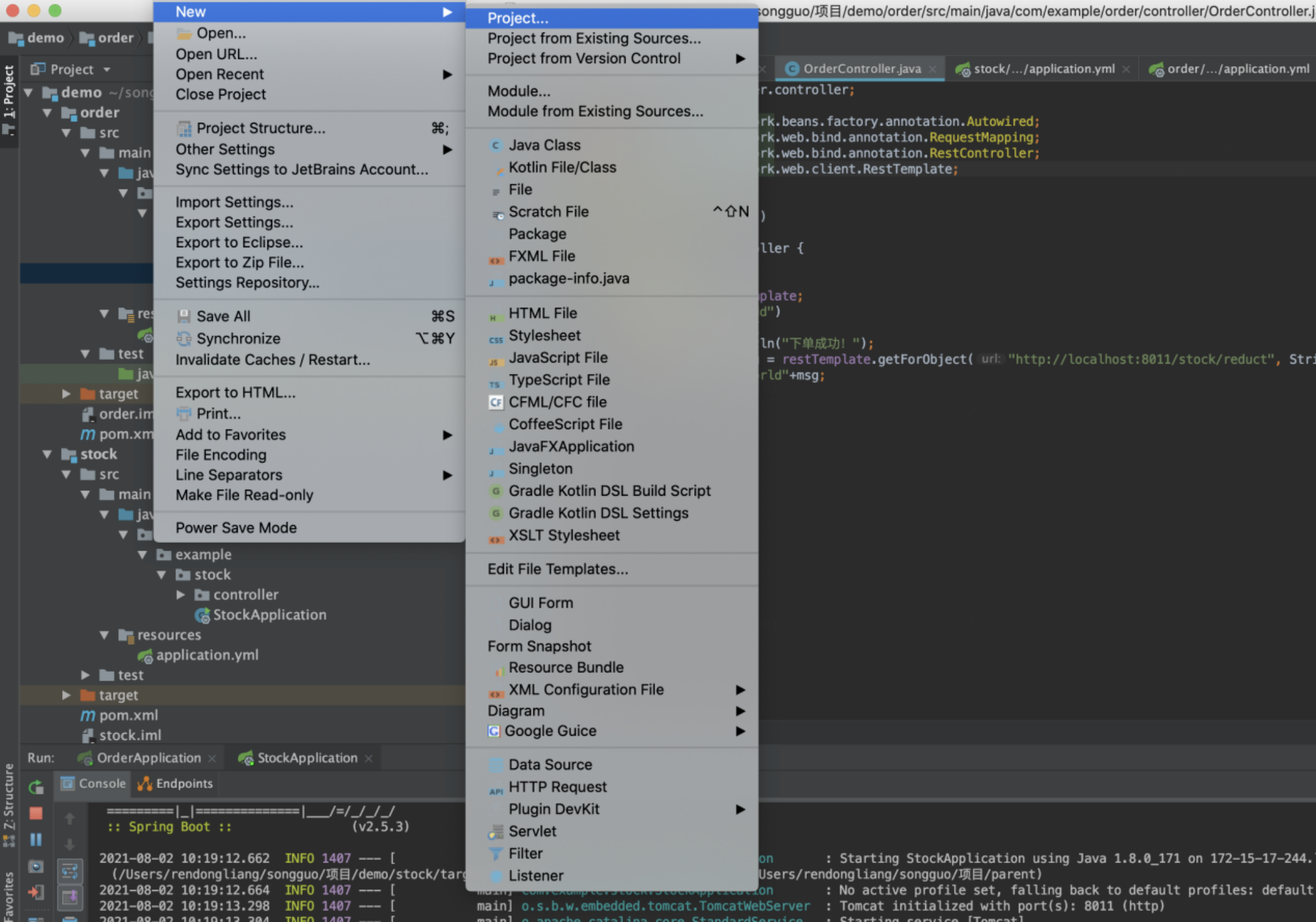Click the Google Guice icon
Screen dimensions: 1316x922
point(493,731)
